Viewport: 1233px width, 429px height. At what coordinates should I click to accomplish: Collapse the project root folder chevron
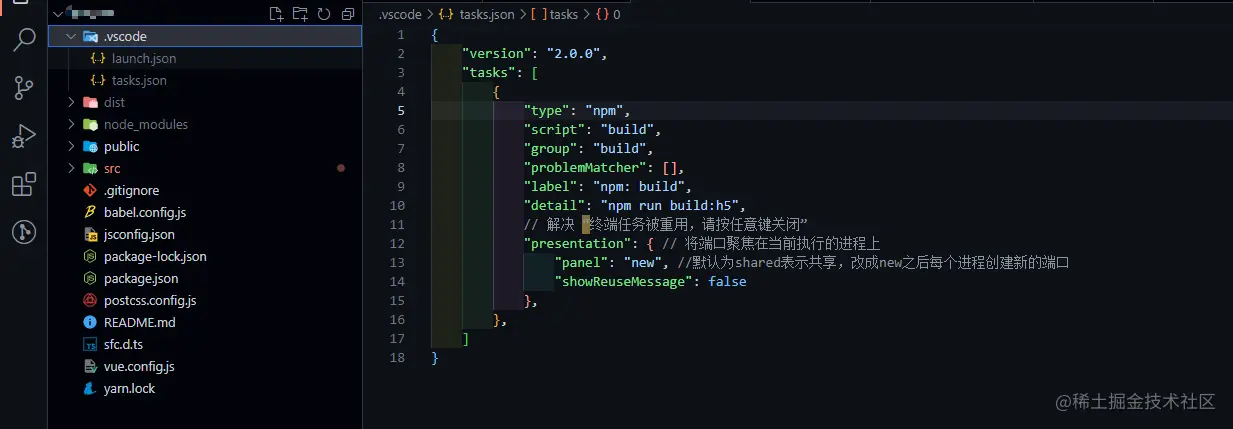click(x=56, y=14)
